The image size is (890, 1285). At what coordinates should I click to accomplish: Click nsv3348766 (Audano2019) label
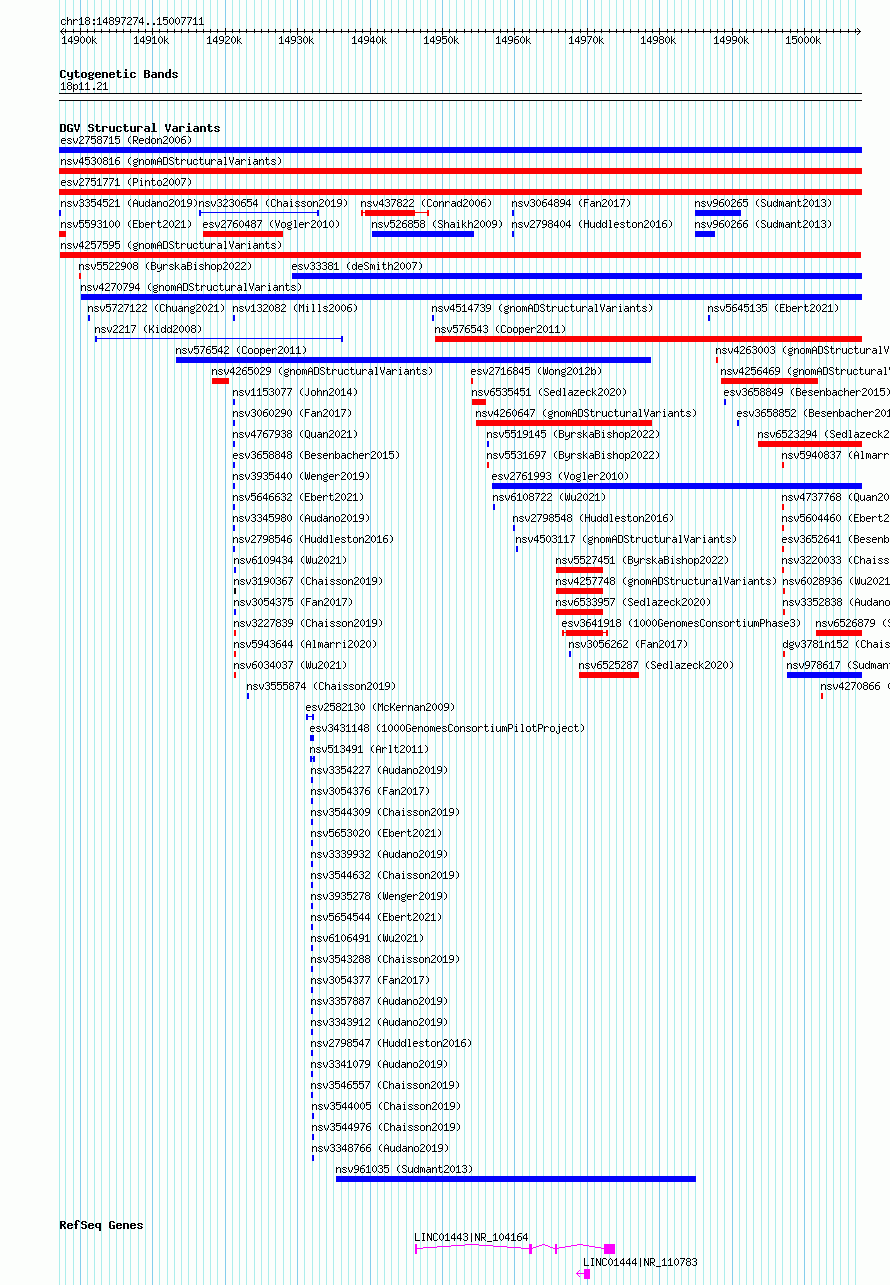(379, 1148)
